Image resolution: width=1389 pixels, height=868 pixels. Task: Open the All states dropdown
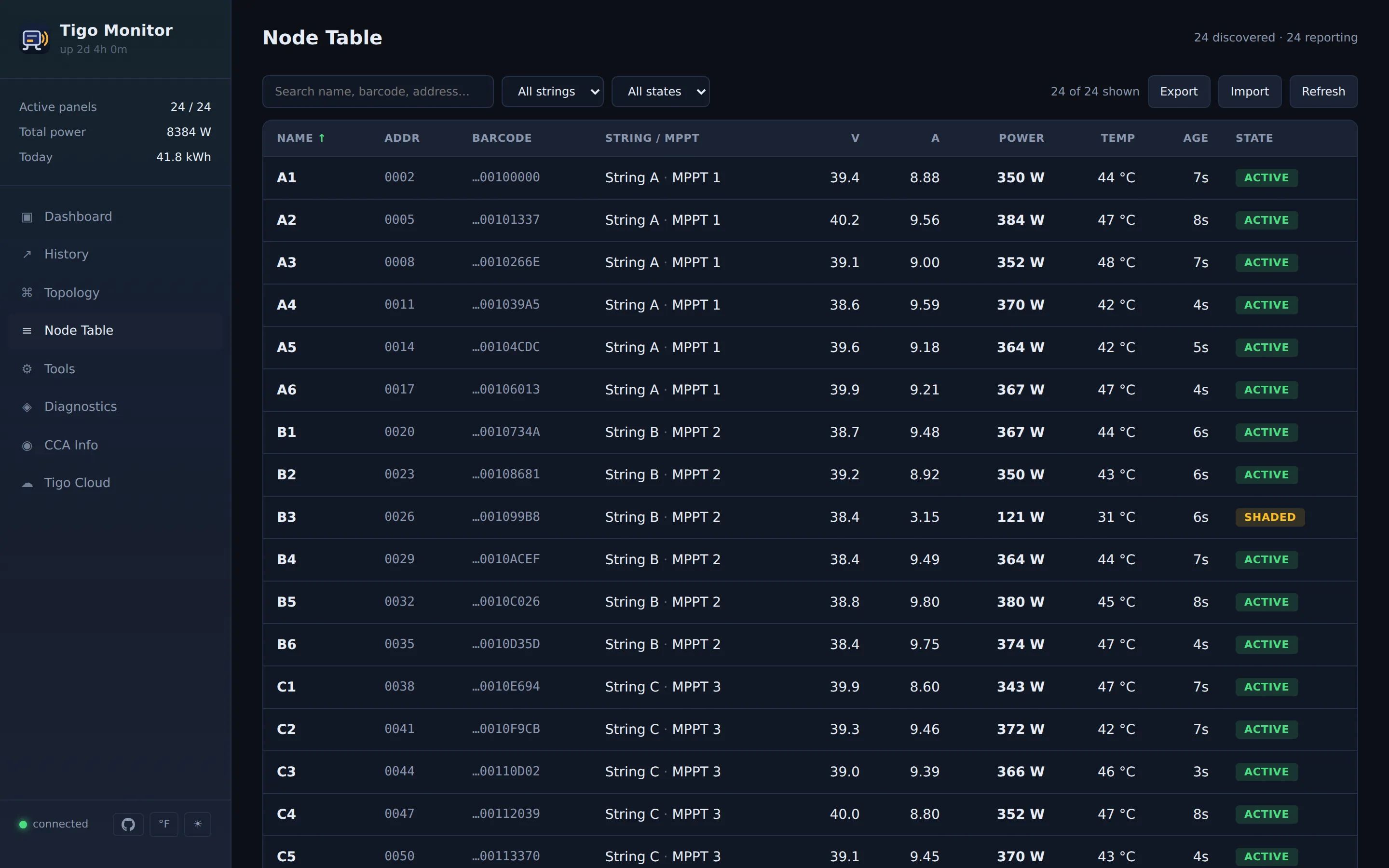point(661,92)
